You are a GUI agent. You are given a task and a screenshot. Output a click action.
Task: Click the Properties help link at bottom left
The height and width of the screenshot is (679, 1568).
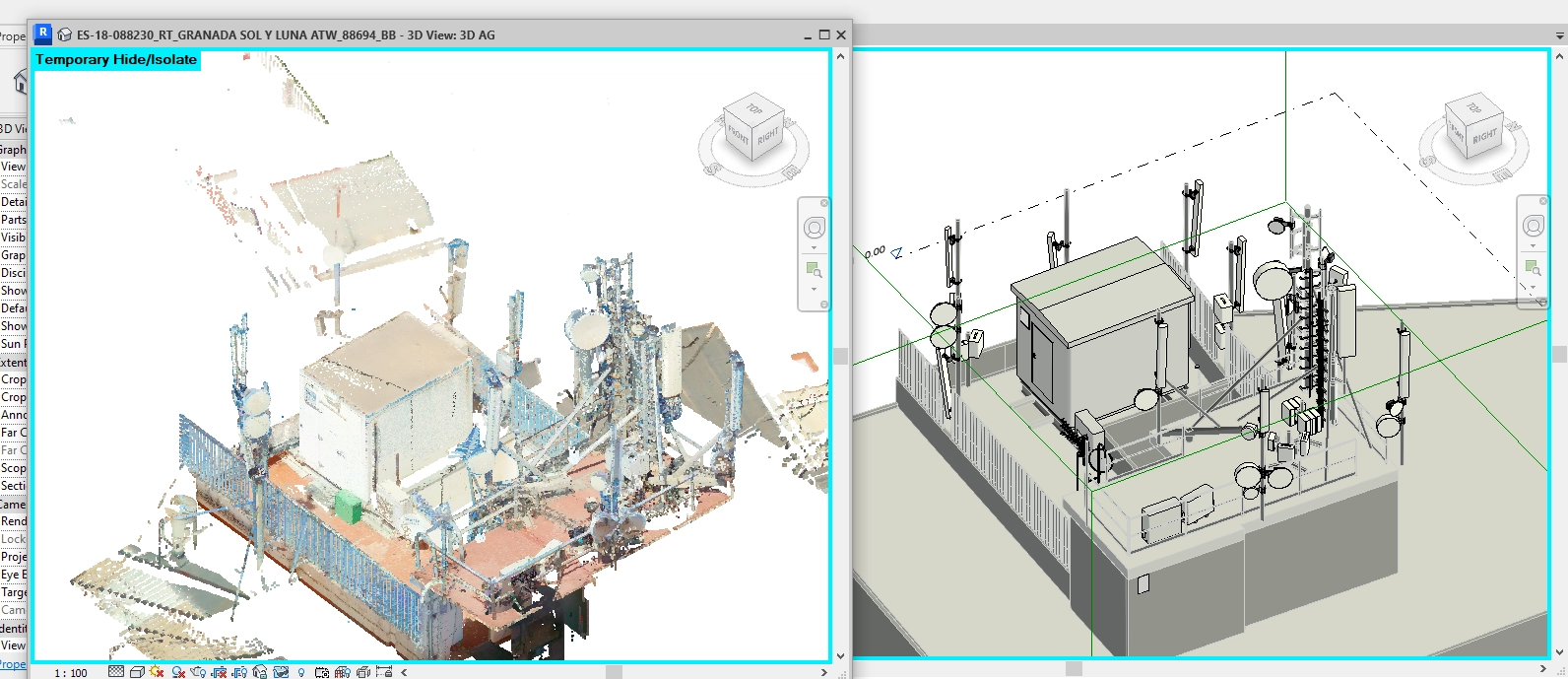[13, 664]
